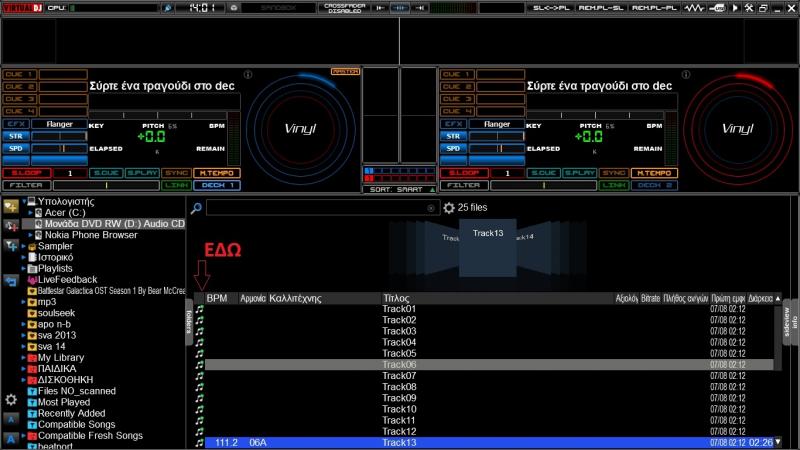Click the Nokia Phone Browser icon
Image resolution: width=800 pixels, height=450 pixels.
coord(39,235)
